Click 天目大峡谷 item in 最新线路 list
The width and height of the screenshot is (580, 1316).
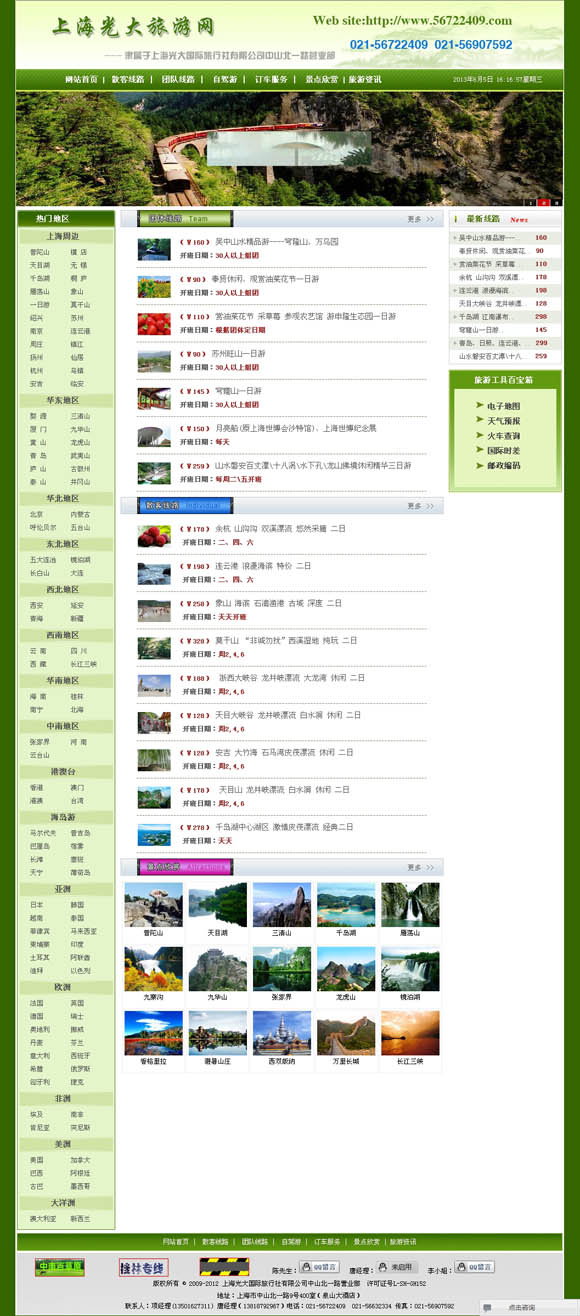491,303
